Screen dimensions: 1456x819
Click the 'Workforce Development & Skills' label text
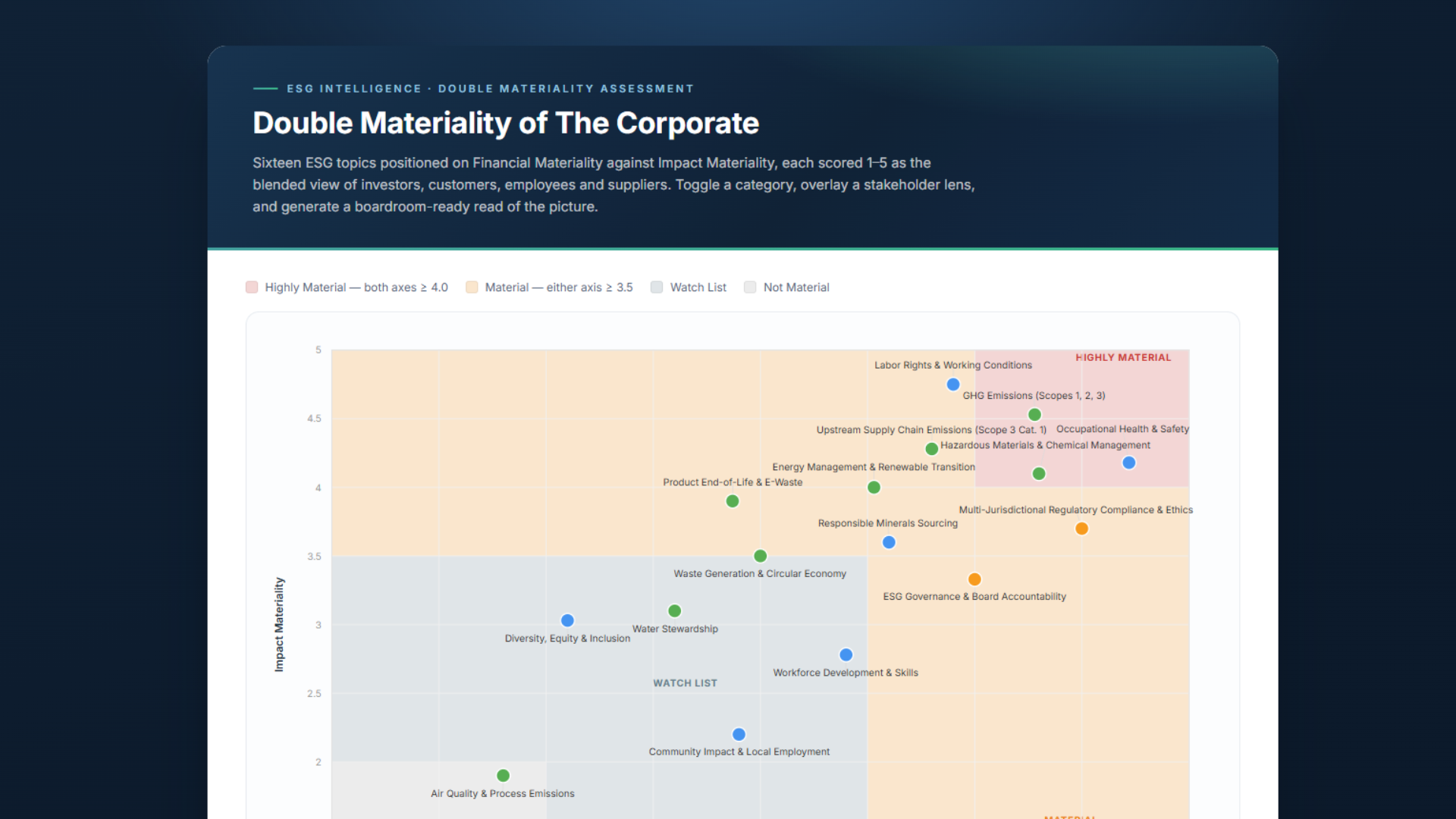tap(846, 673)
